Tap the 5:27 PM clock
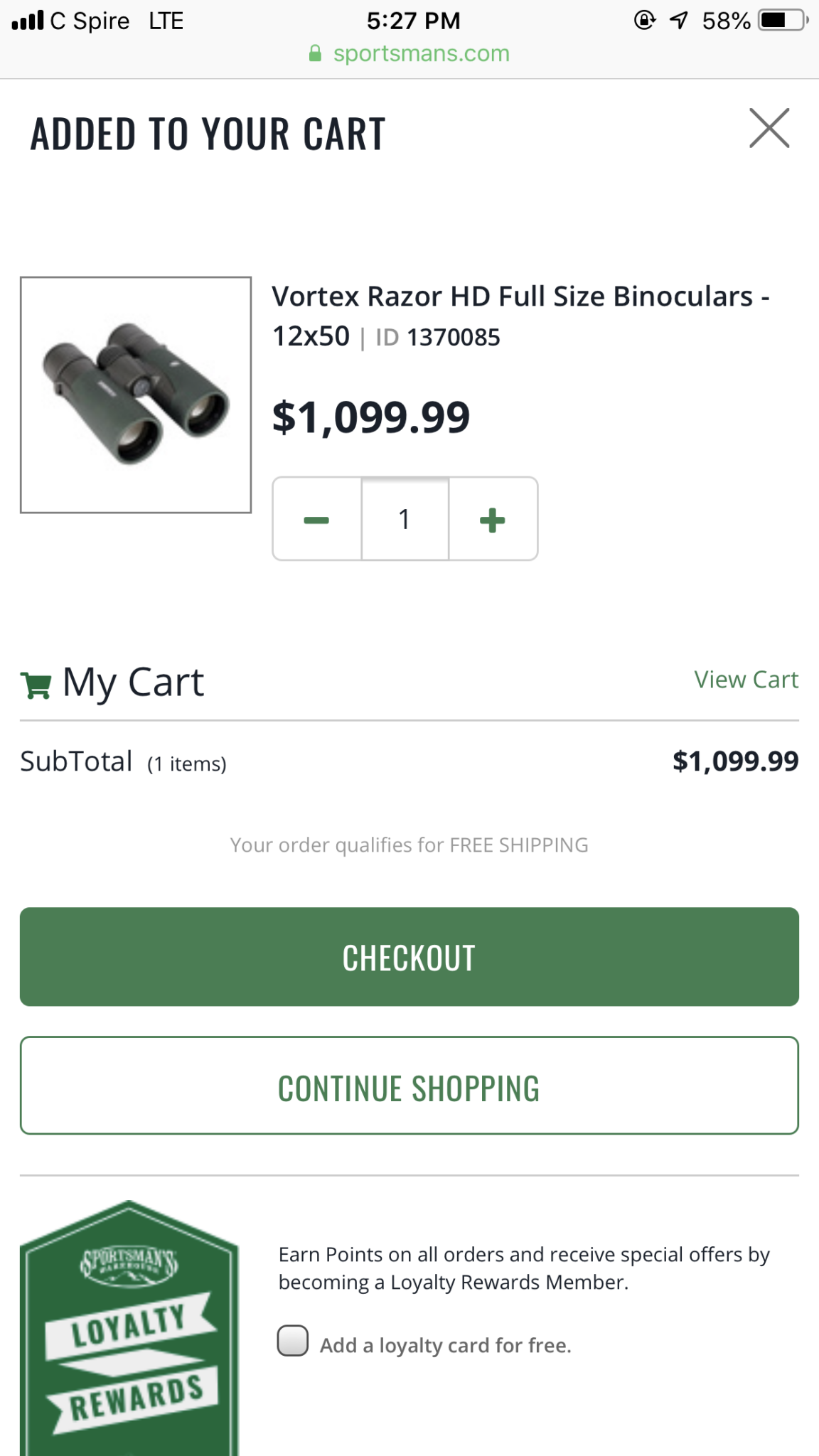 413,21
